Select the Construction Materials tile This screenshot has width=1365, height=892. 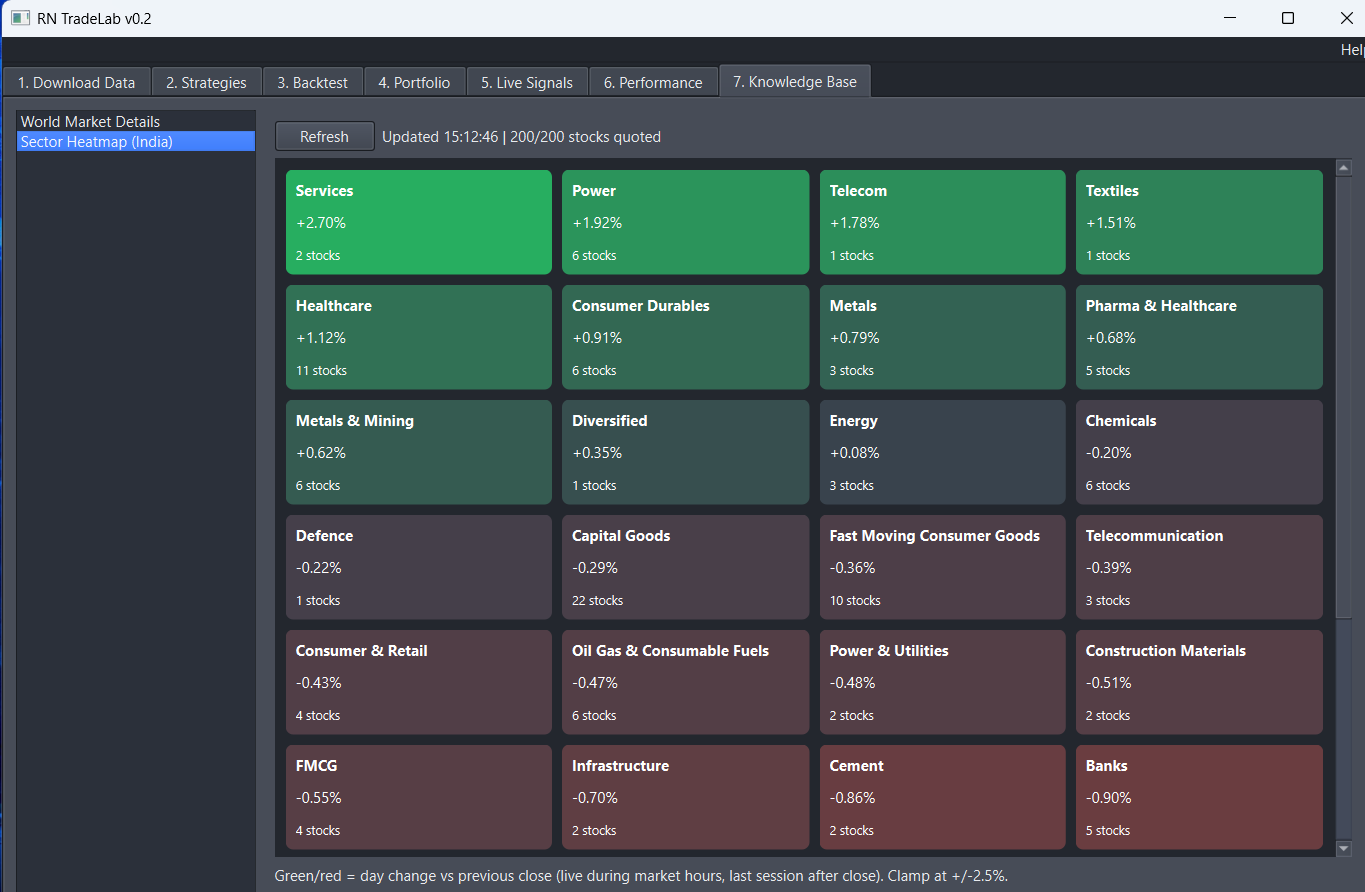(1199, 682)
